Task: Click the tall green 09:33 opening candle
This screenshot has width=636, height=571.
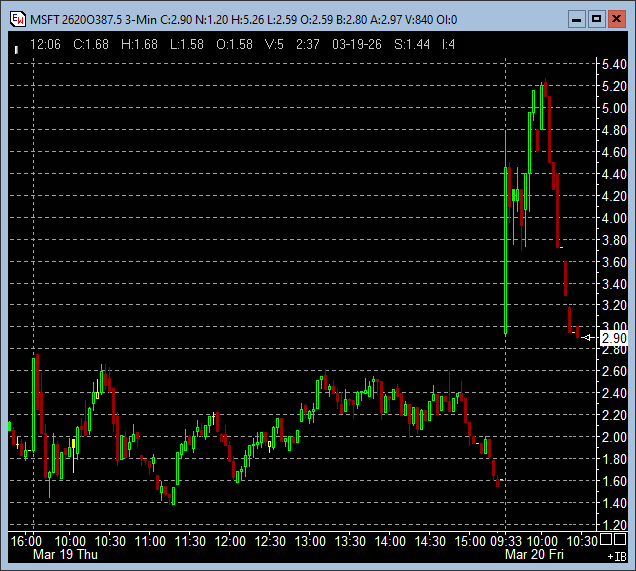Action: pyautogui.click(x=506, y=250)
